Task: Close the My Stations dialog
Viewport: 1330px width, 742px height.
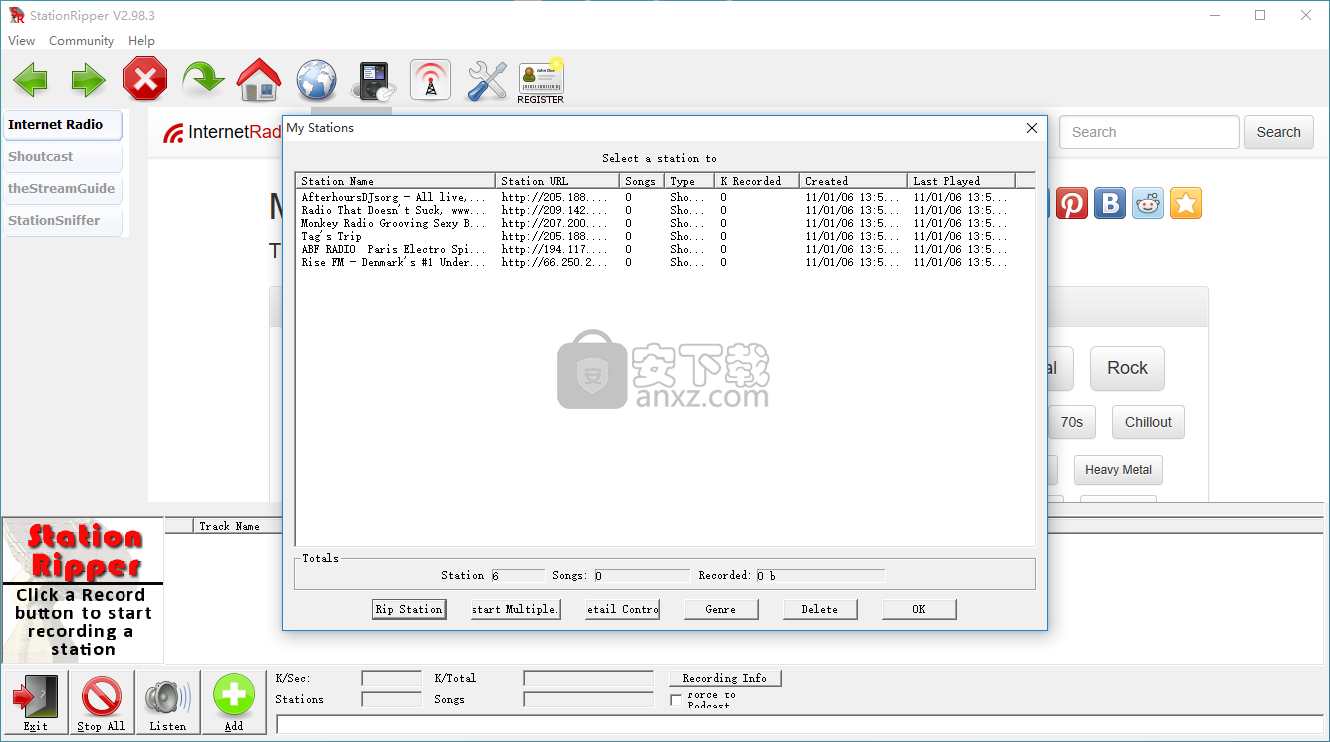Action: coord(1033,128)
